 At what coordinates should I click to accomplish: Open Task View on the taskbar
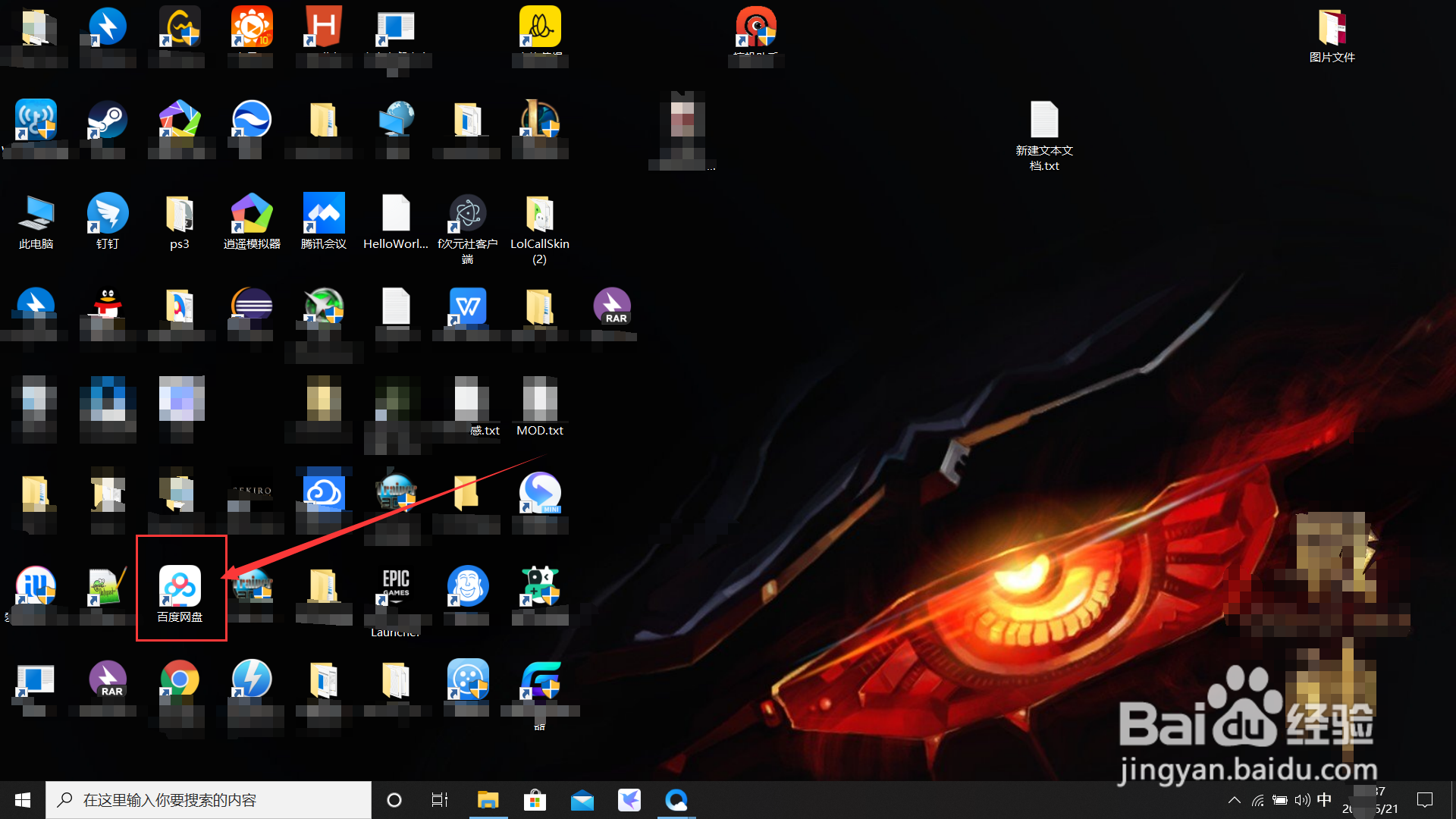440,800
